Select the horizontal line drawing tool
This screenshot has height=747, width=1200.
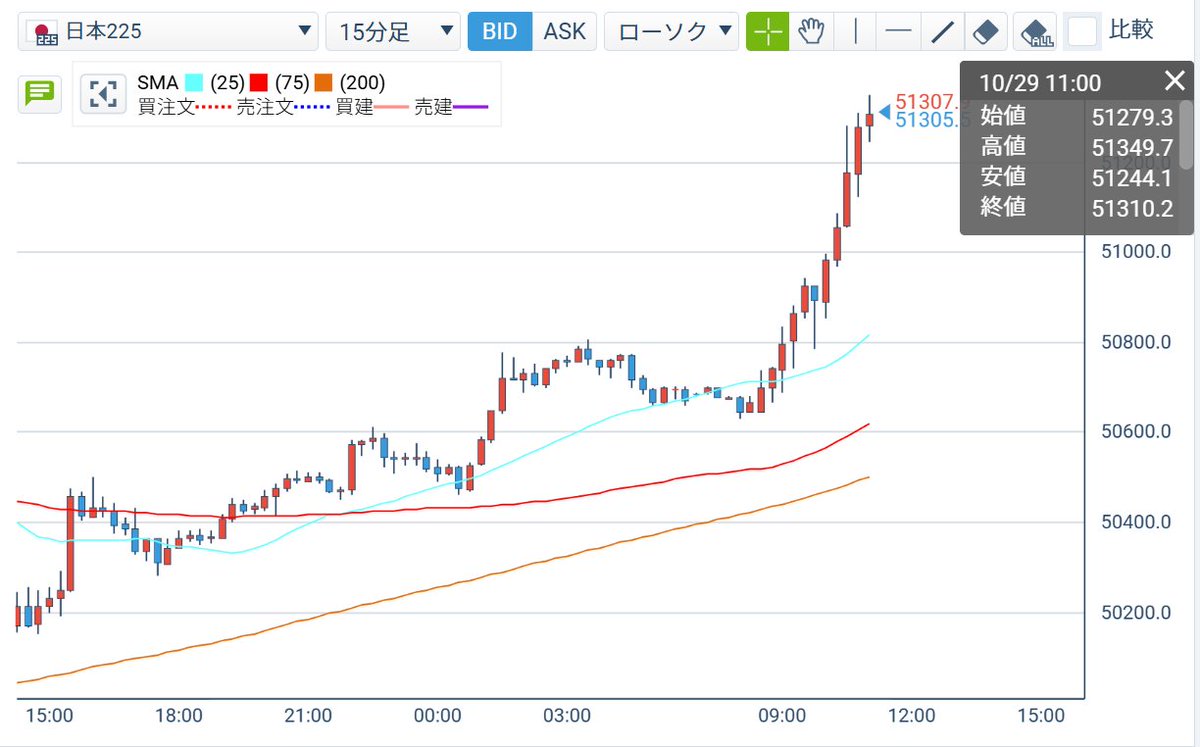pos(898,31)
